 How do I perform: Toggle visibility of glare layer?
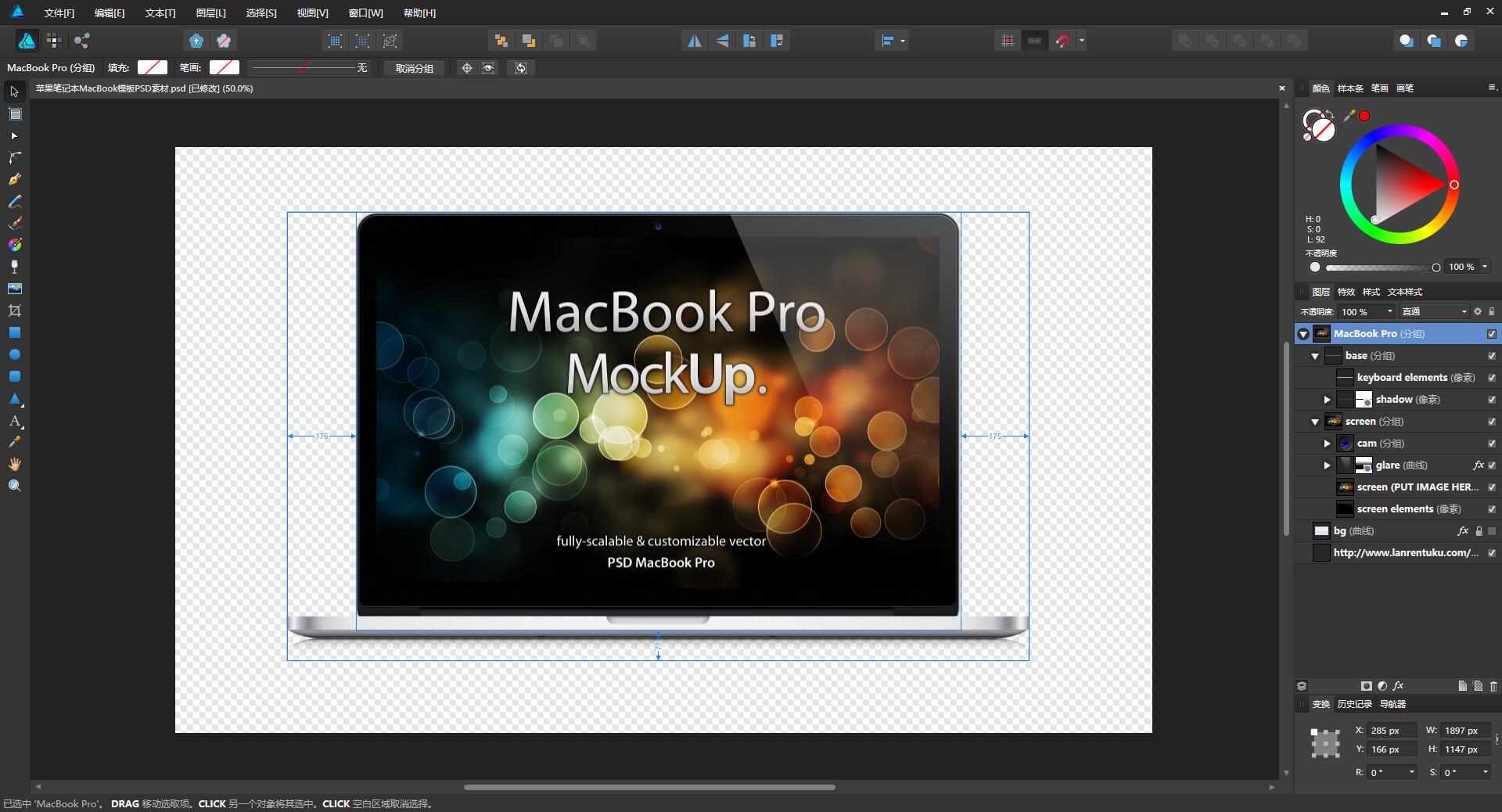click(x=1492, y=465)
